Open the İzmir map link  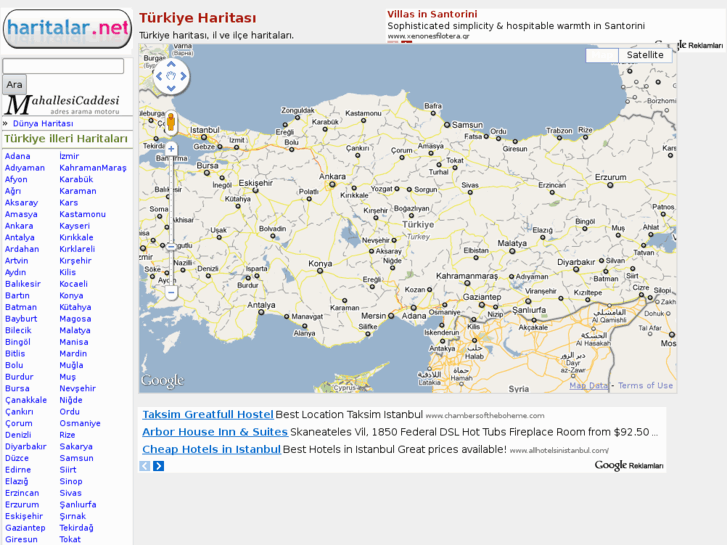(x=69, y=156)
